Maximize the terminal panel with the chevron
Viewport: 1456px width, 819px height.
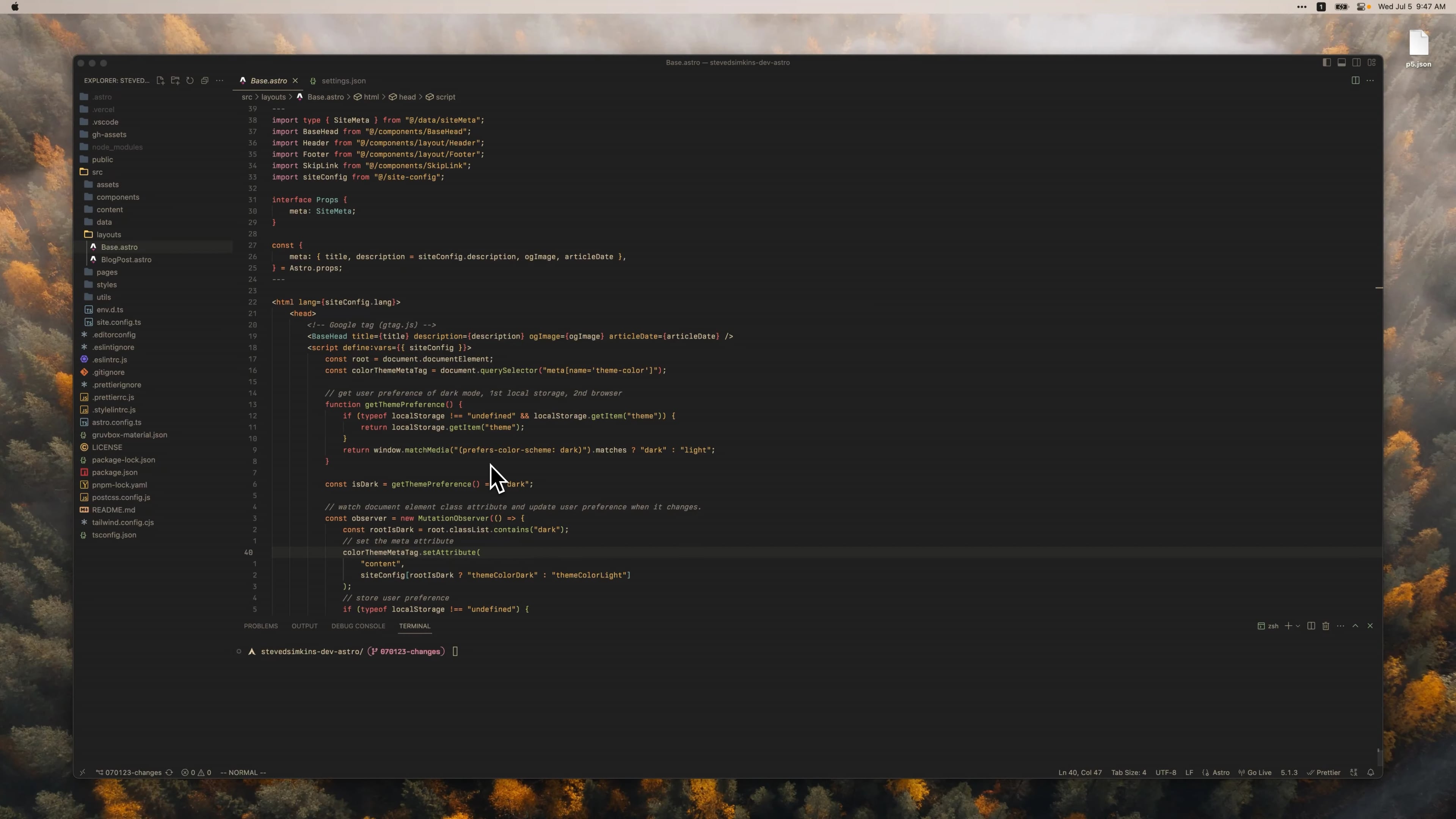[x=1356, y=626]
